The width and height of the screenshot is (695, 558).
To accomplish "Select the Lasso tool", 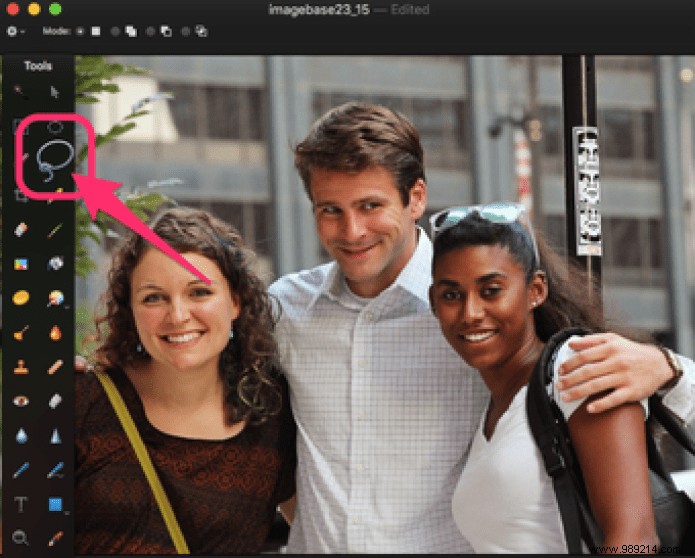I will coord(55,160).
